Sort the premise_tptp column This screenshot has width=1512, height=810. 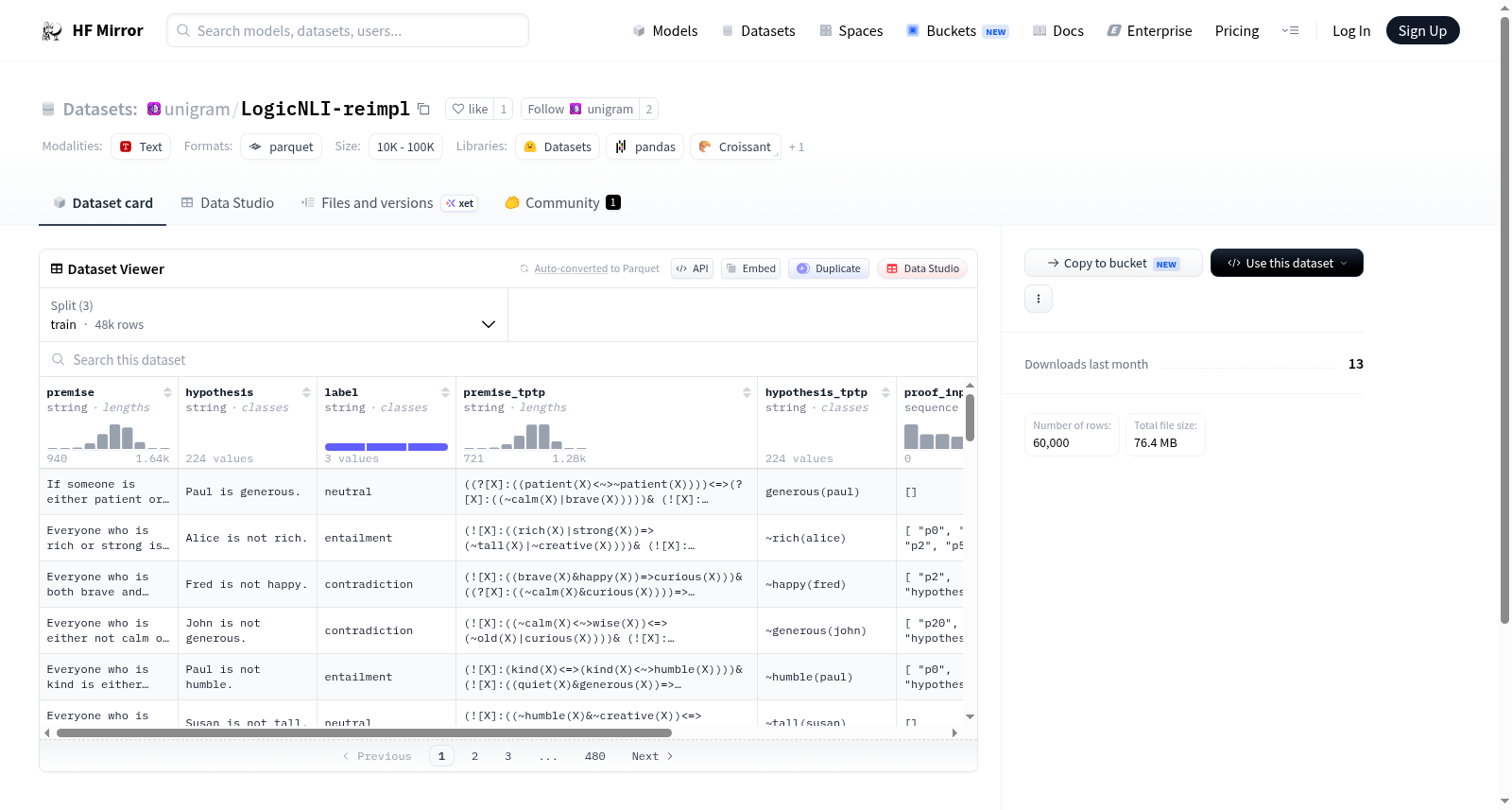[x=747, y=392]
